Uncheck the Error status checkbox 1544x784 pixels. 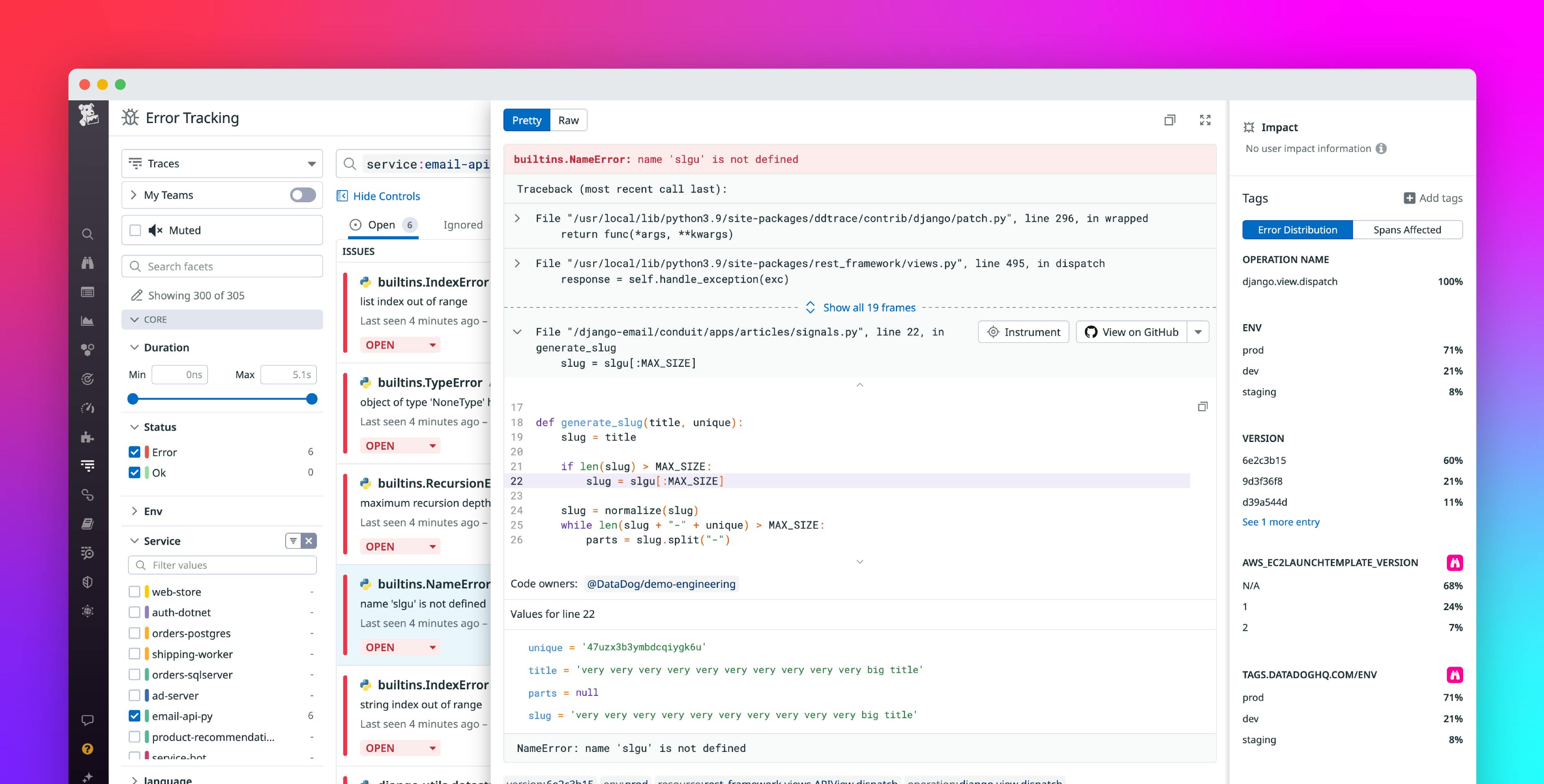coord(134,452)
